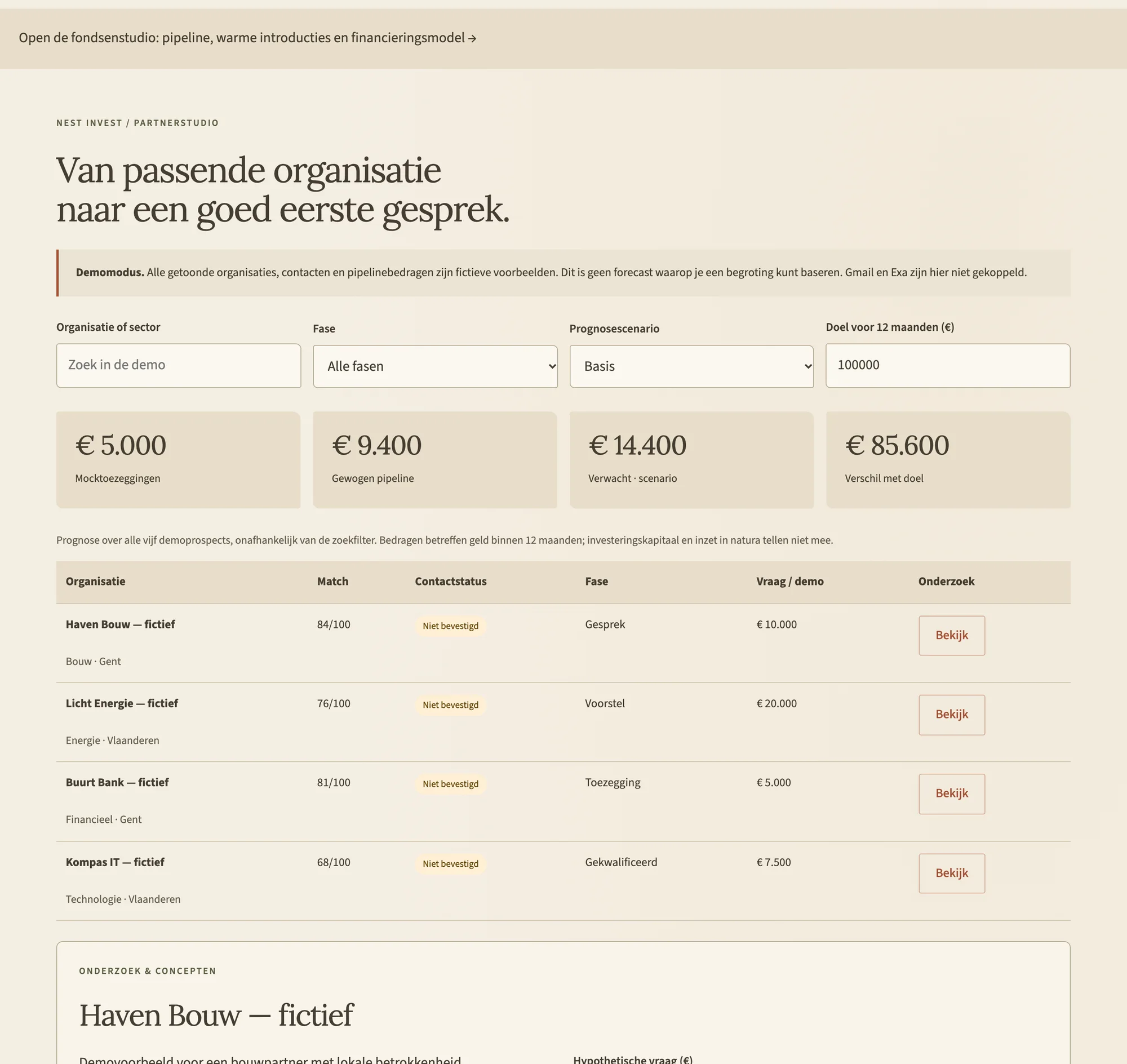Click the 'Toezegging' fase cell

click(x=613, y=783)
